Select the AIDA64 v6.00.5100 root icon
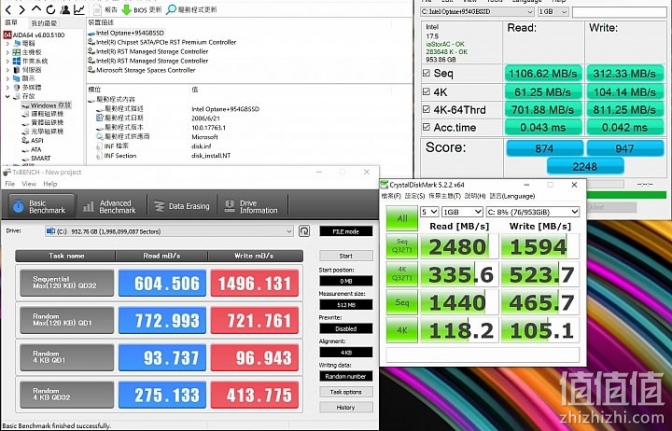This screenshot has width=672, height=431. [7, 35]
